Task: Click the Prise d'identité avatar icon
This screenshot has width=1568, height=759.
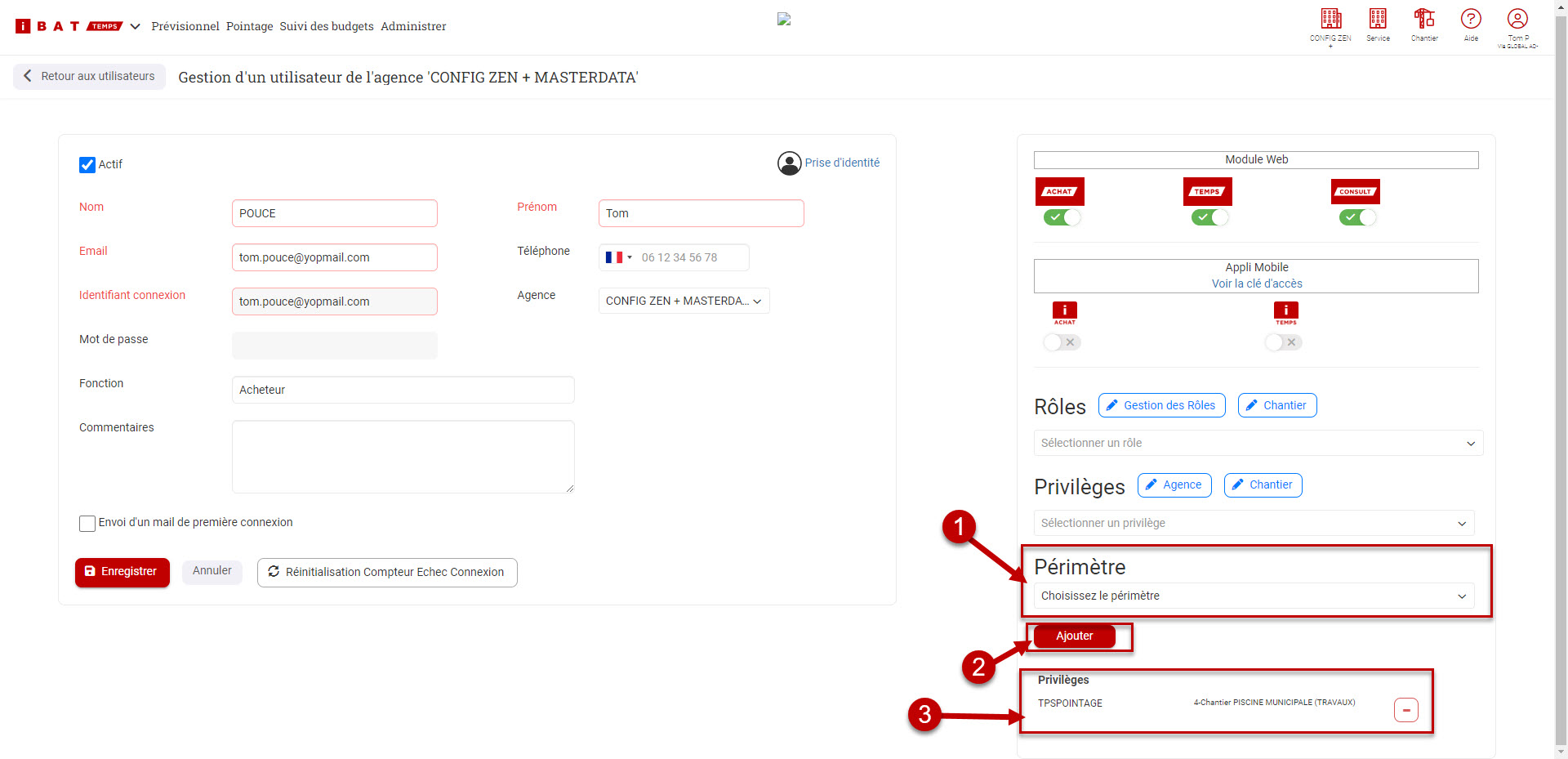Action: [x=789, y=163]
